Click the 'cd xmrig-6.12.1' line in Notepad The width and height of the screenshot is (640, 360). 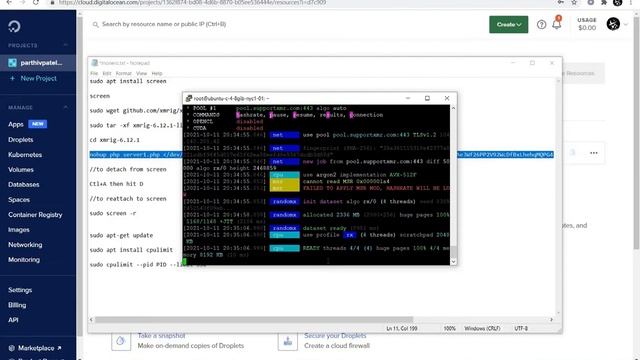(x=114, y=140)
